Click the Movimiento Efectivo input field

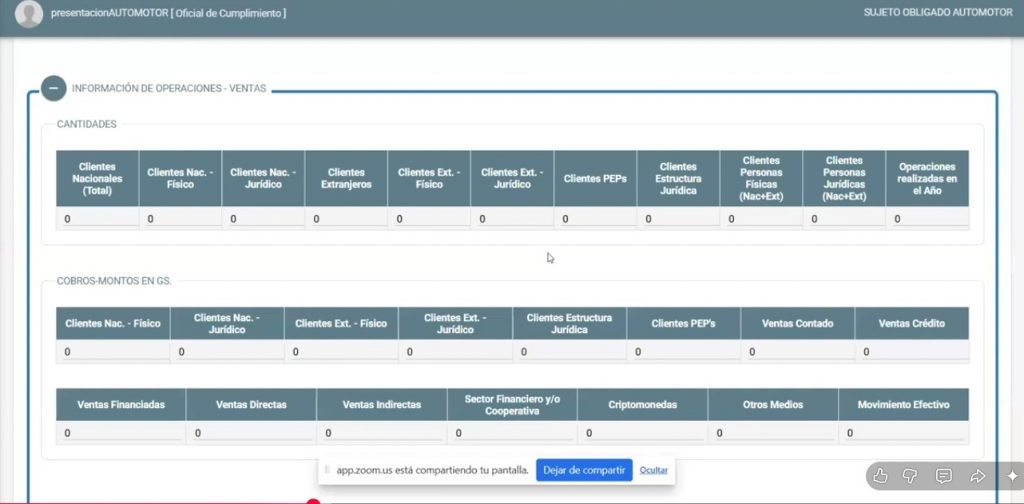click(903, 433)
